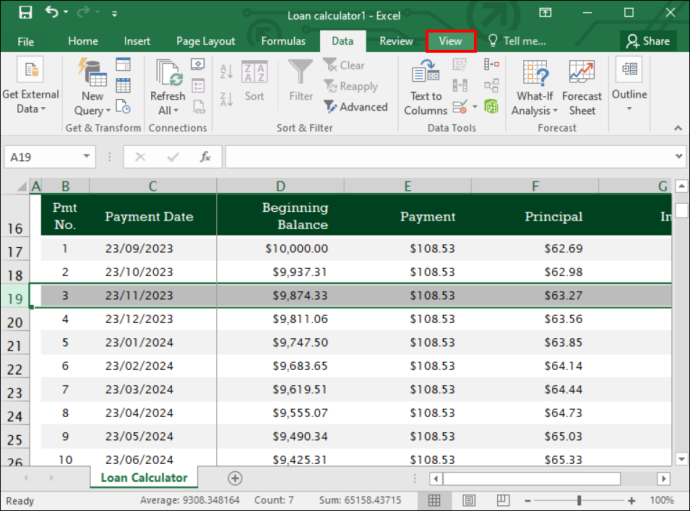
Task: Switch to Normal view in status bar
Action: [434, 500]
